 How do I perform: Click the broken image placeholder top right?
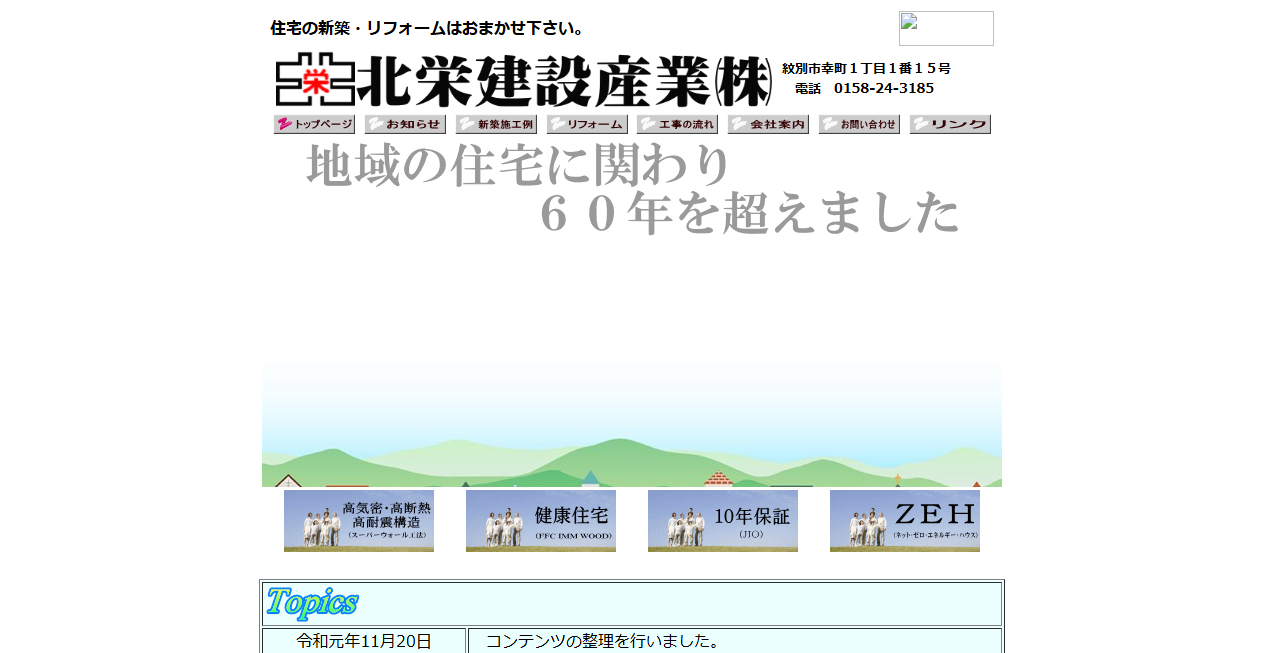(945, 28)
